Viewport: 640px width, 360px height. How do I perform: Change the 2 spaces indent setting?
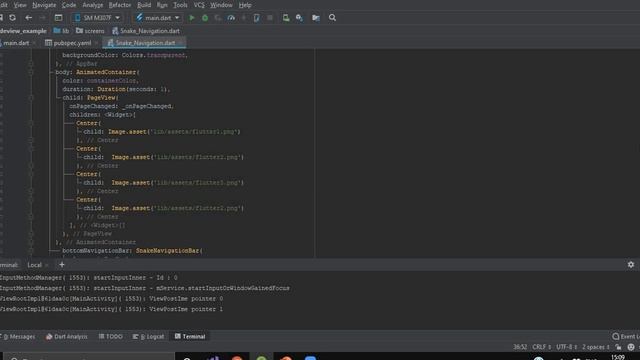pyautogui.click(x=596, y=347)
